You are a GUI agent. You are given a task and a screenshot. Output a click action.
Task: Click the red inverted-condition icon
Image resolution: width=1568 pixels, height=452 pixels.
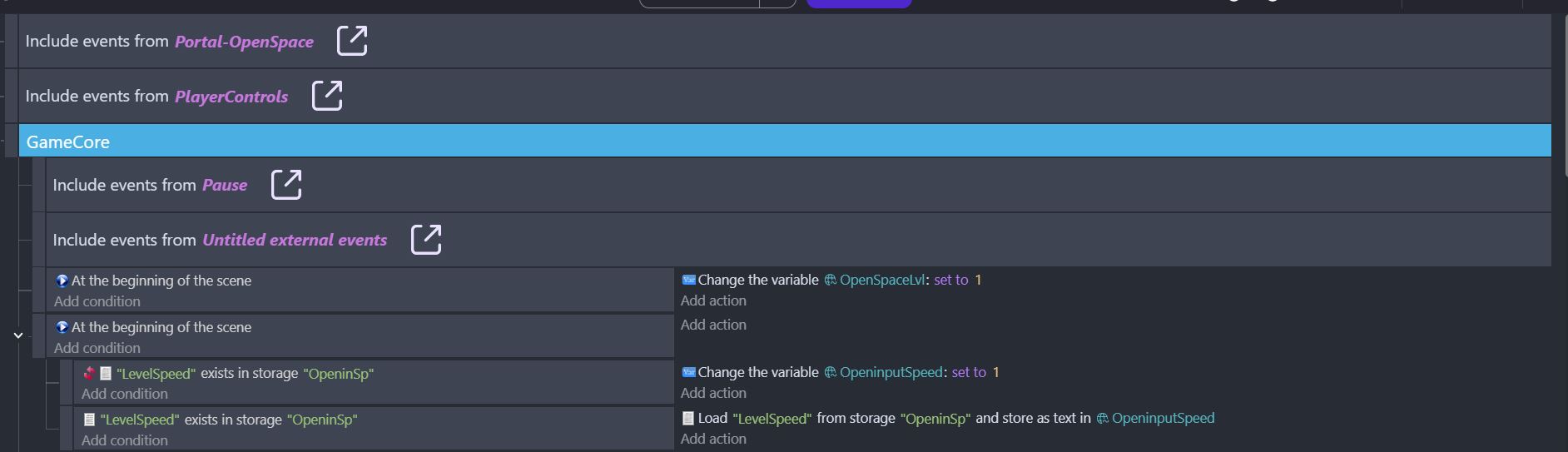click(x=89, y=374)
